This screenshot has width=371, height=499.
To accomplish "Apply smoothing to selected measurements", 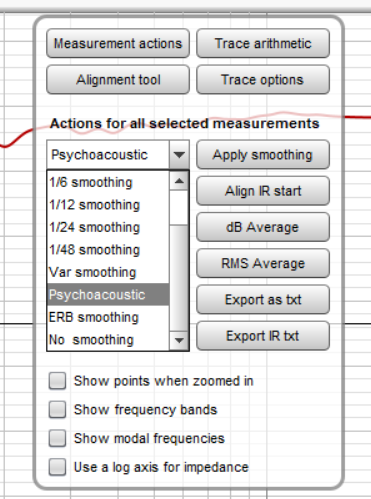I will [263, 155].
